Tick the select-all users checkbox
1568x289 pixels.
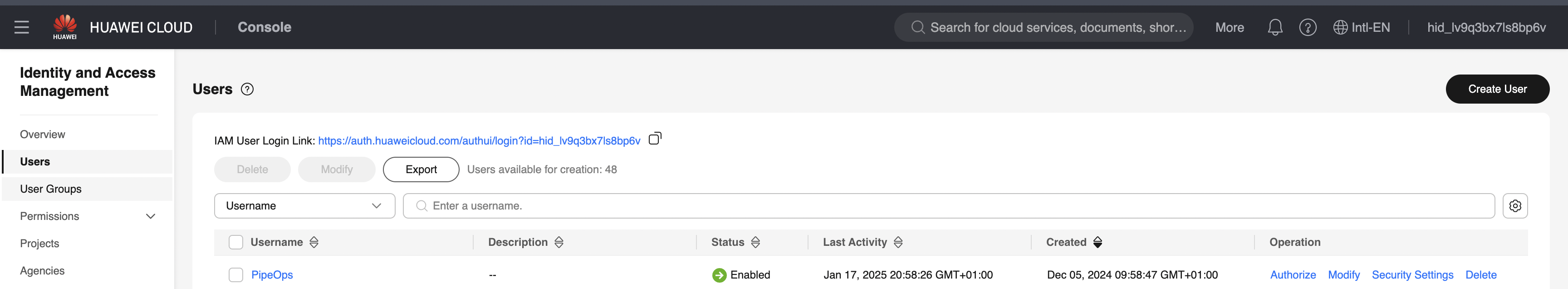coord(235,243)
